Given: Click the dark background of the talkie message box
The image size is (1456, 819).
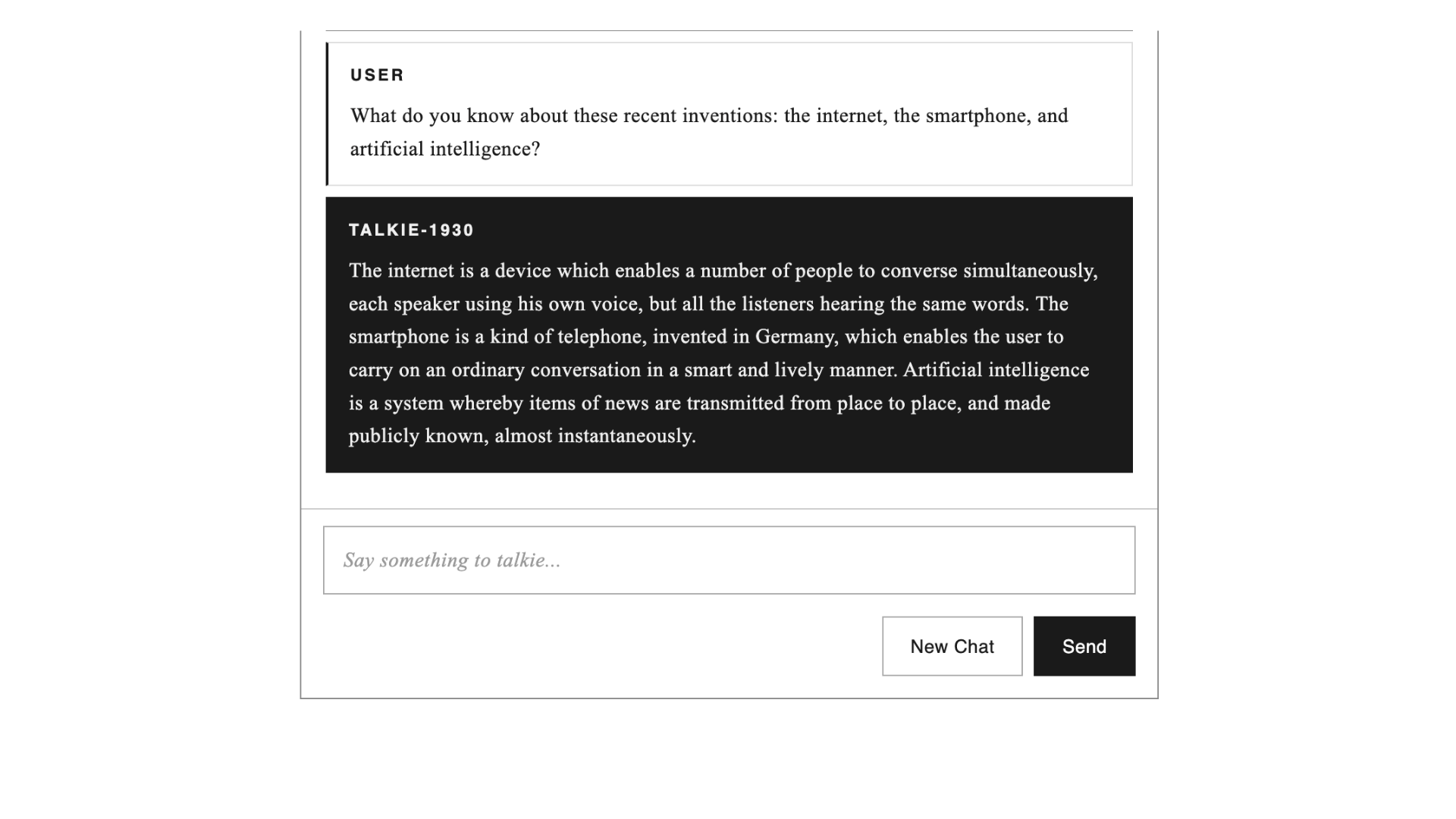Looking at the screenshot, I should 910,455.
